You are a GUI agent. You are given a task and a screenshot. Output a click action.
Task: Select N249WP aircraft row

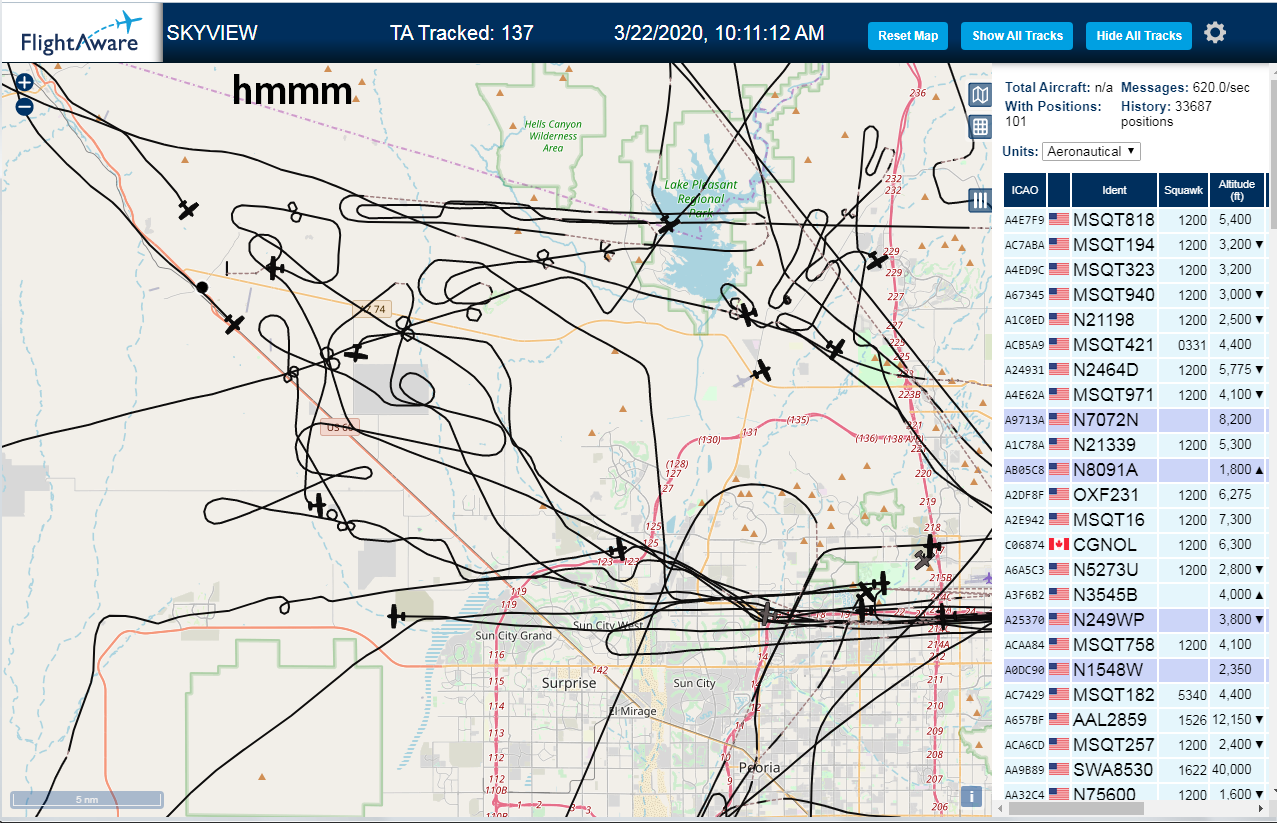click(1135, 619)
